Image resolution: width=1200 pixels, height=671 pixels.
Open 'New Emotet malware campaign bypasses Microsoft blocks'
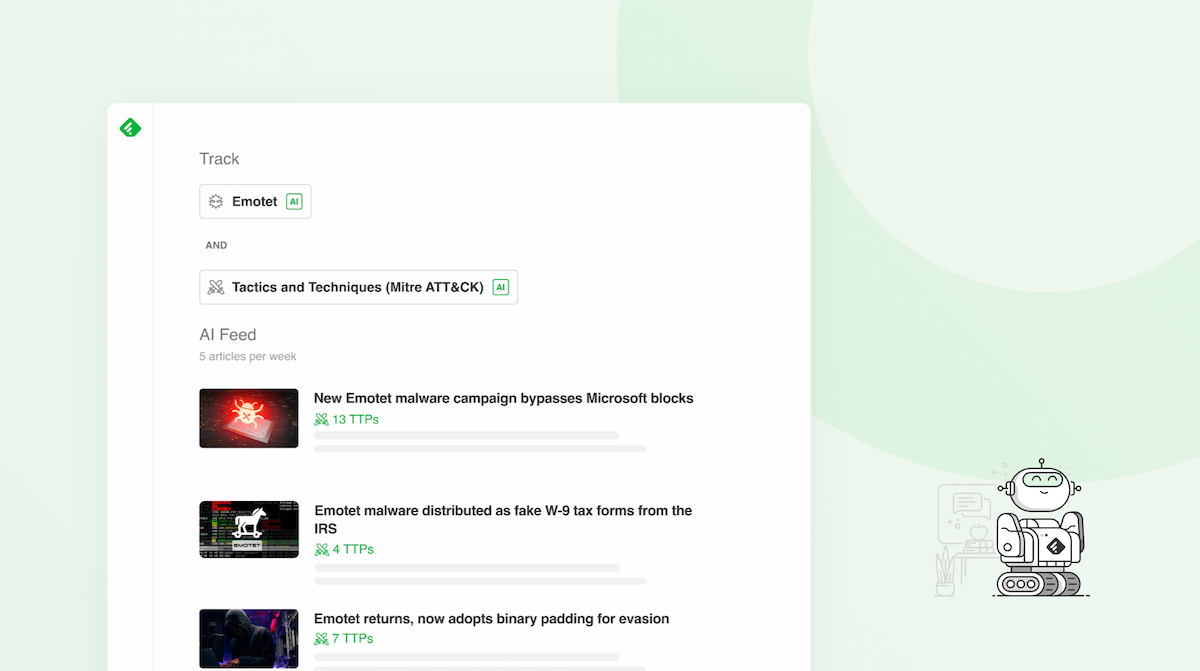click(503, 398)
